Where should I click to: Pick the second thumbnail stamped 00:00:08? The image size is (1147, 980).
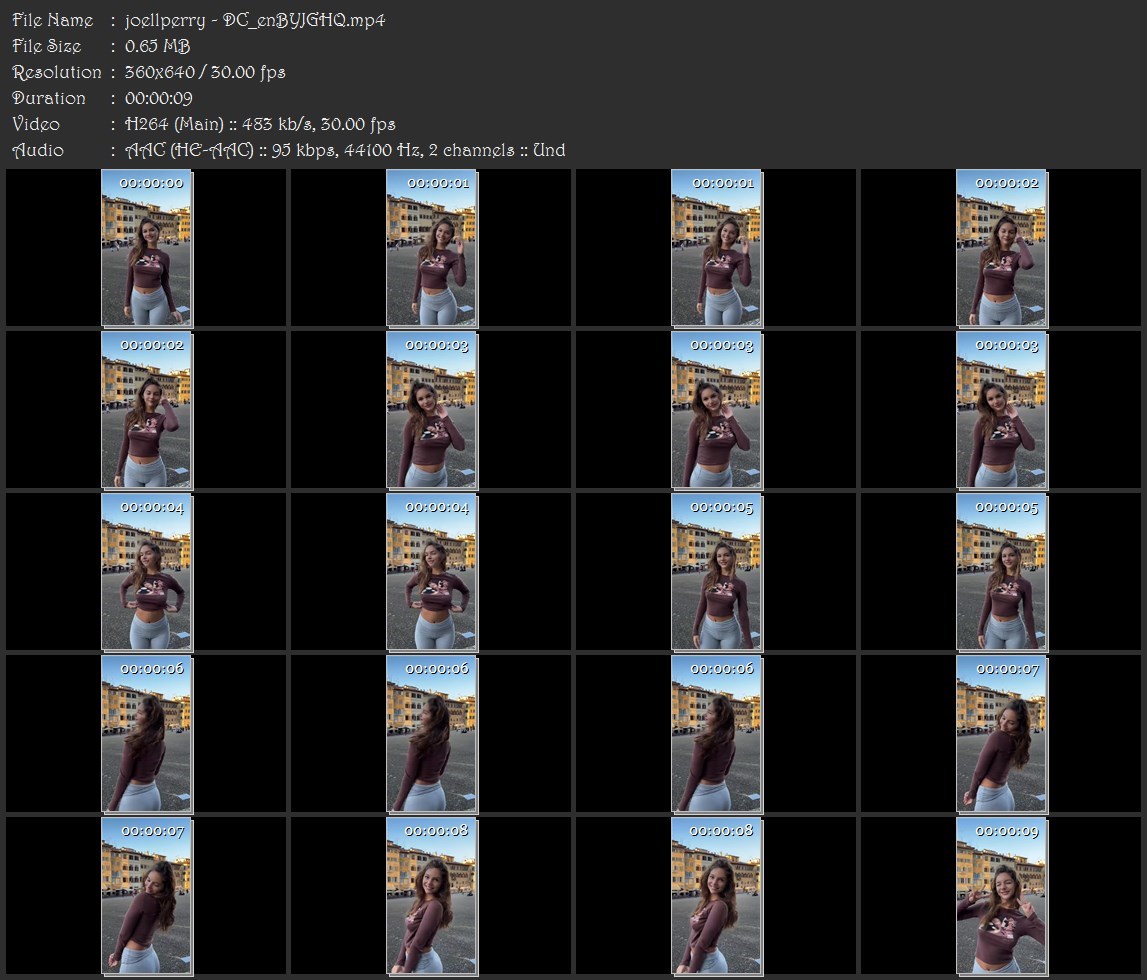coord(717,896)
